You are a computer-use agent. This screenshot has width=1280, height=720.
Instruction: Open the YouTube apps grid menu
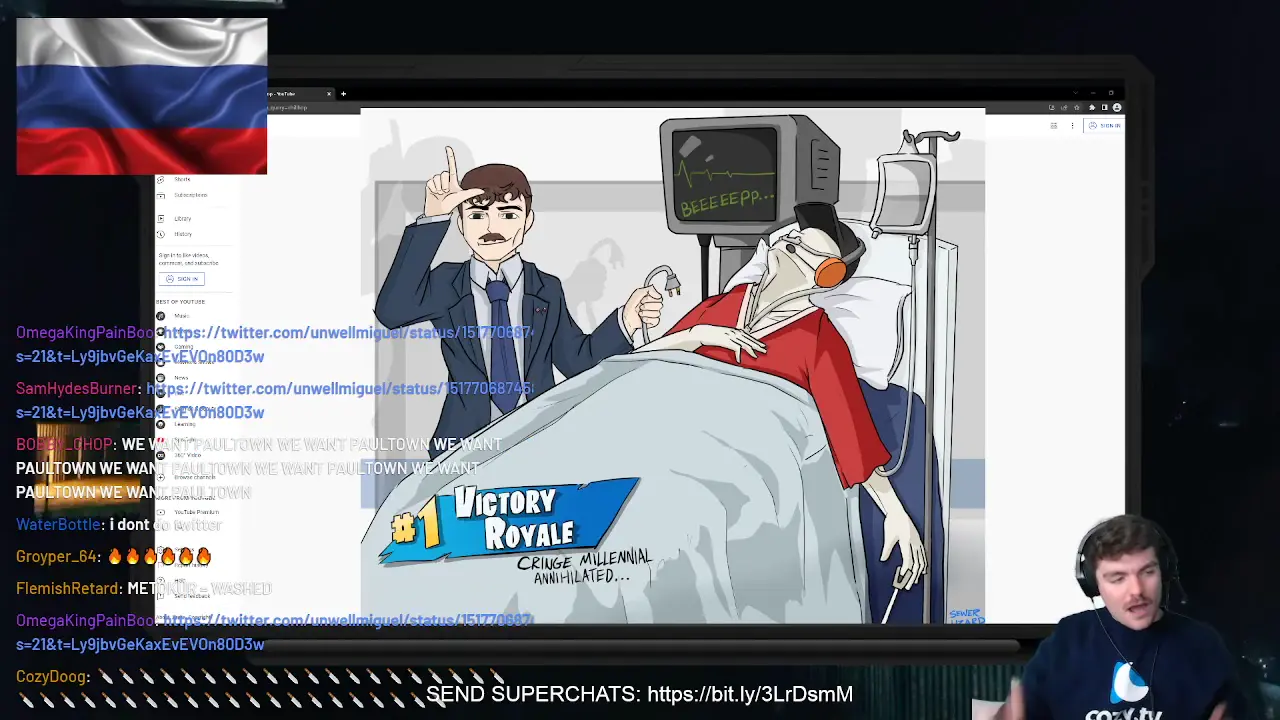pos(1054,125)
